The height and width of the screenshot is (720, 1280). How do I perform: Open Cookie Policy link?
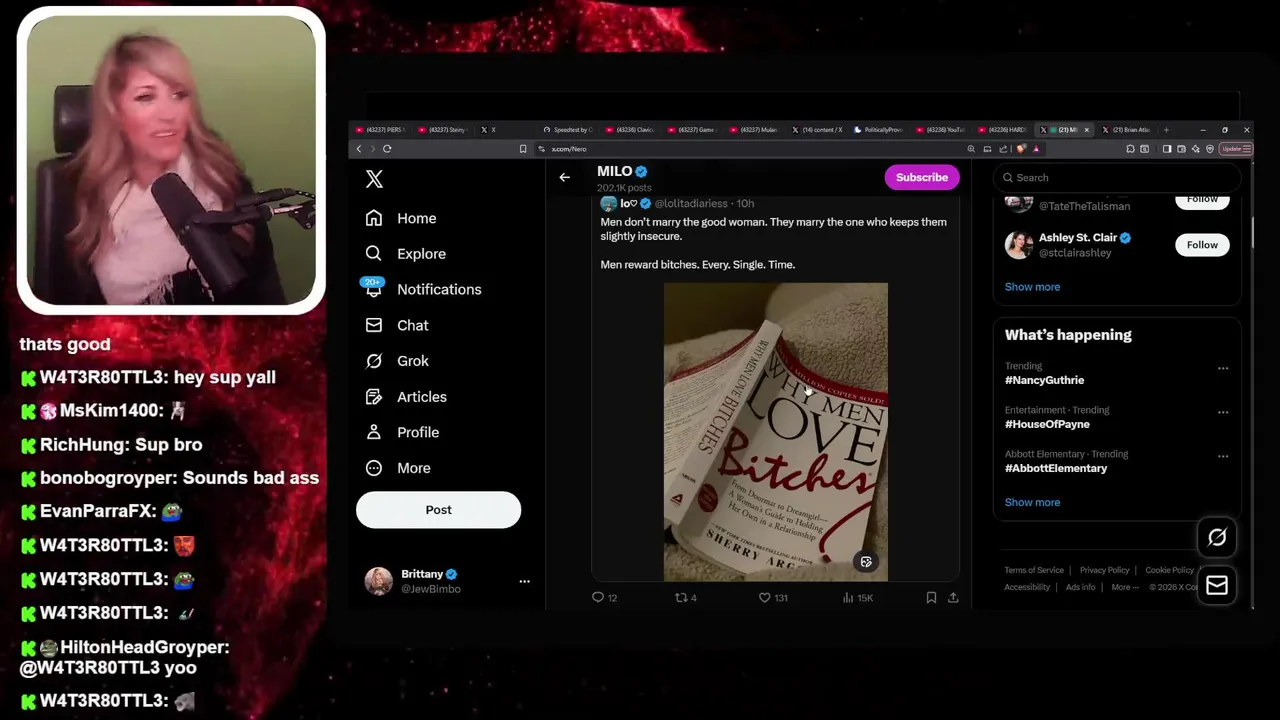click(x=1169, y=570)
